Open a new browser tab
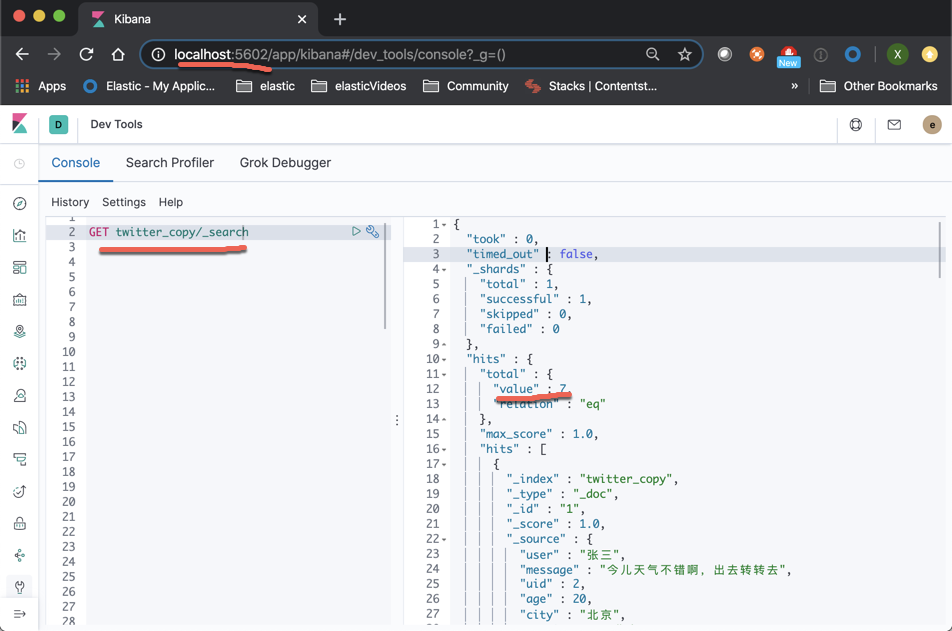The height and width of the screenshot is (631, 952). 340,19
